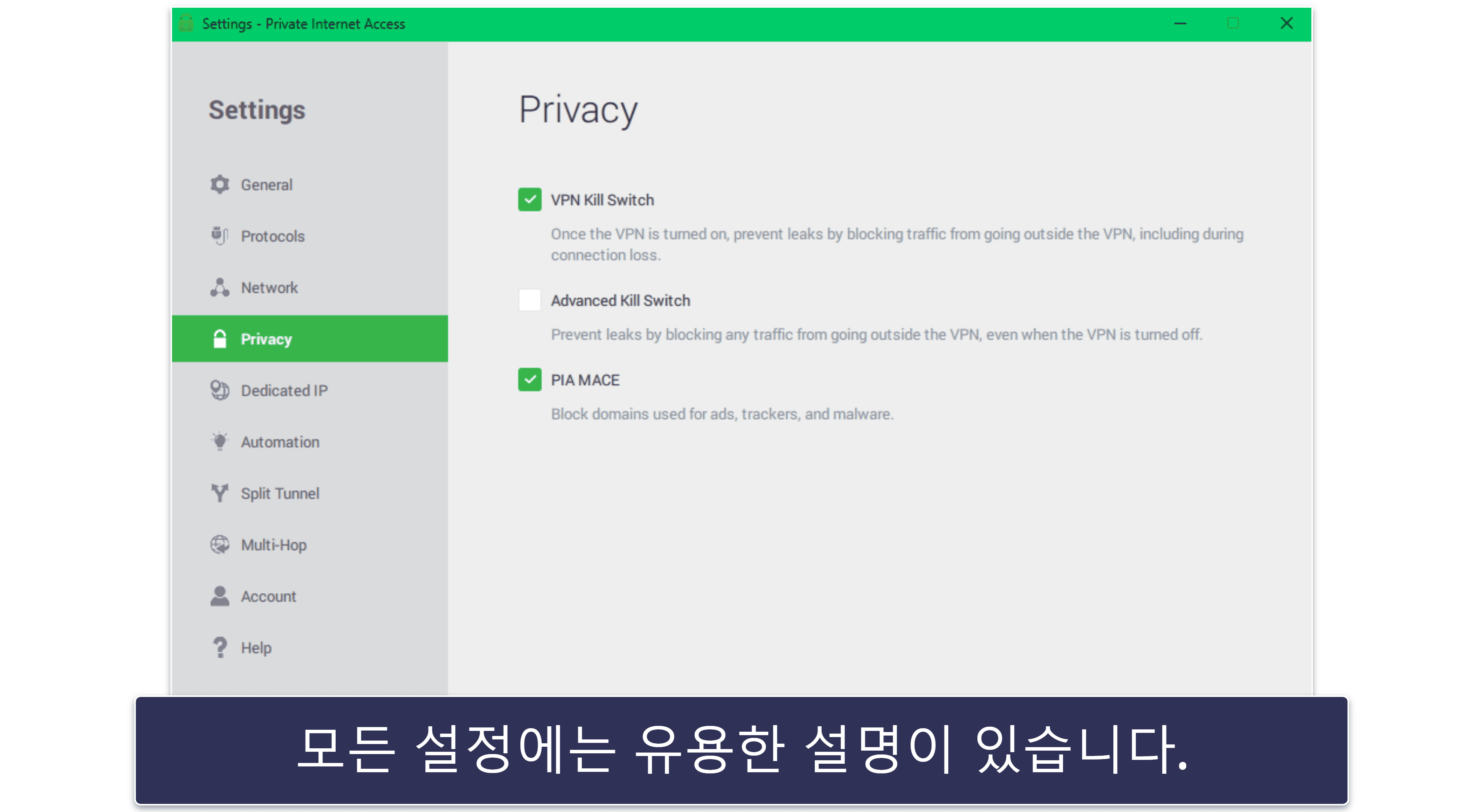Open the General settings tab
Viewport: 1483px width, 812px height.
(x=310, y=185)
